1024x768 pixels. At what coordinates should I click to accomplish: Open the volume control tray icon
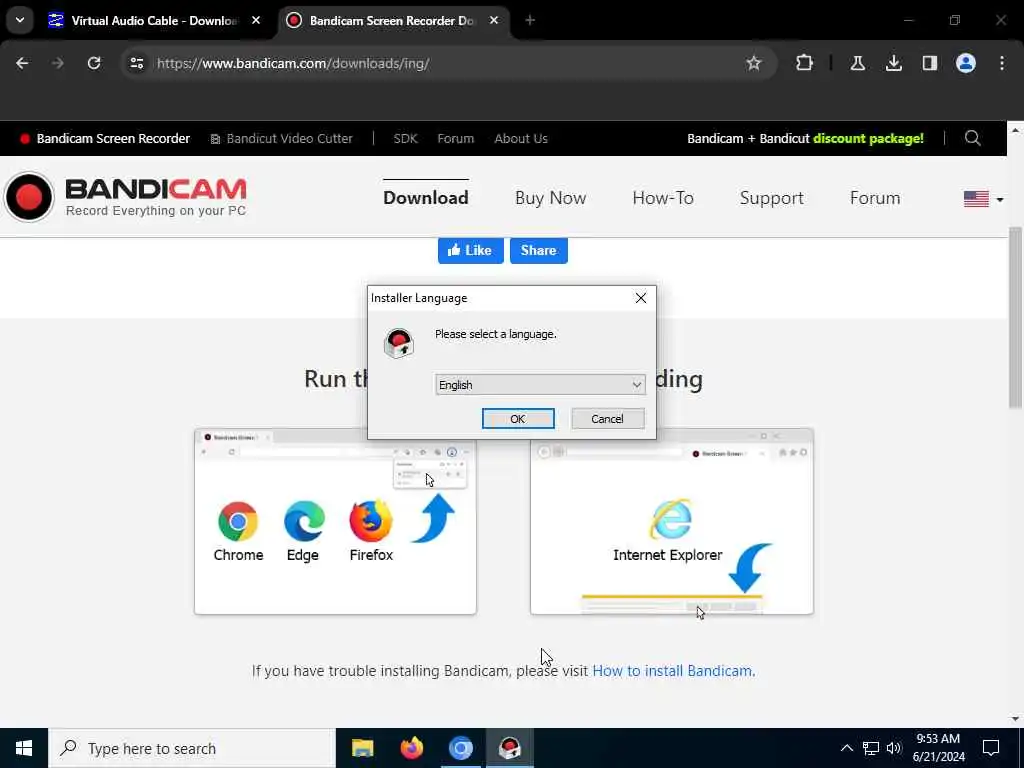pyautogui.click(x=894, y=748)
